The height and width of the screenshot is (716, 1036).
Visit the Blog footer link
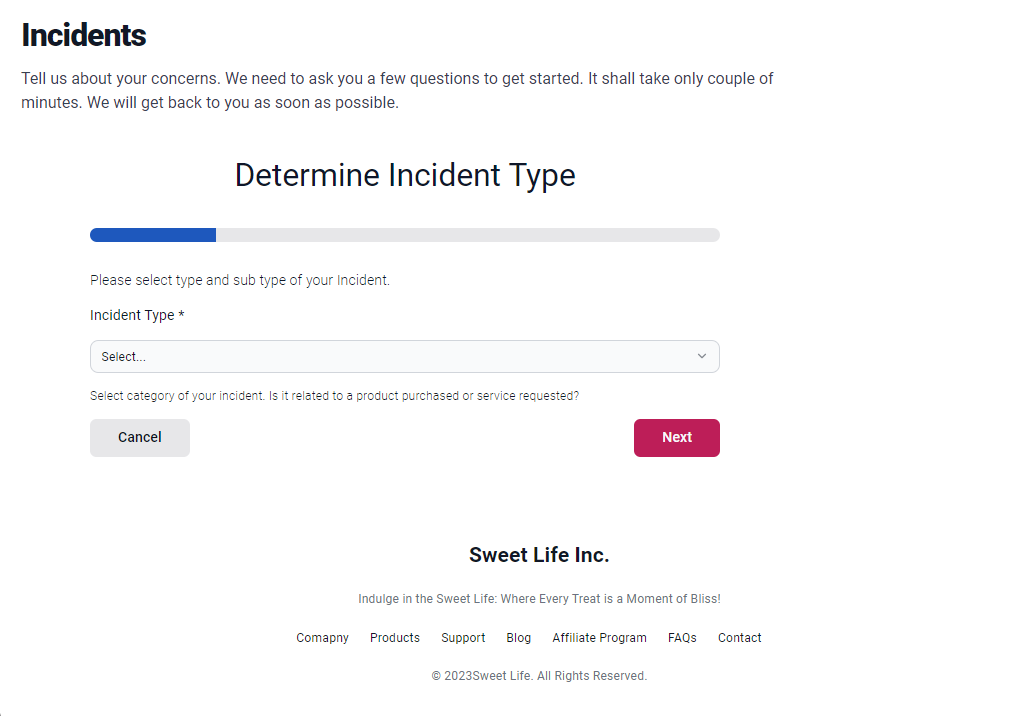(519, 638)
